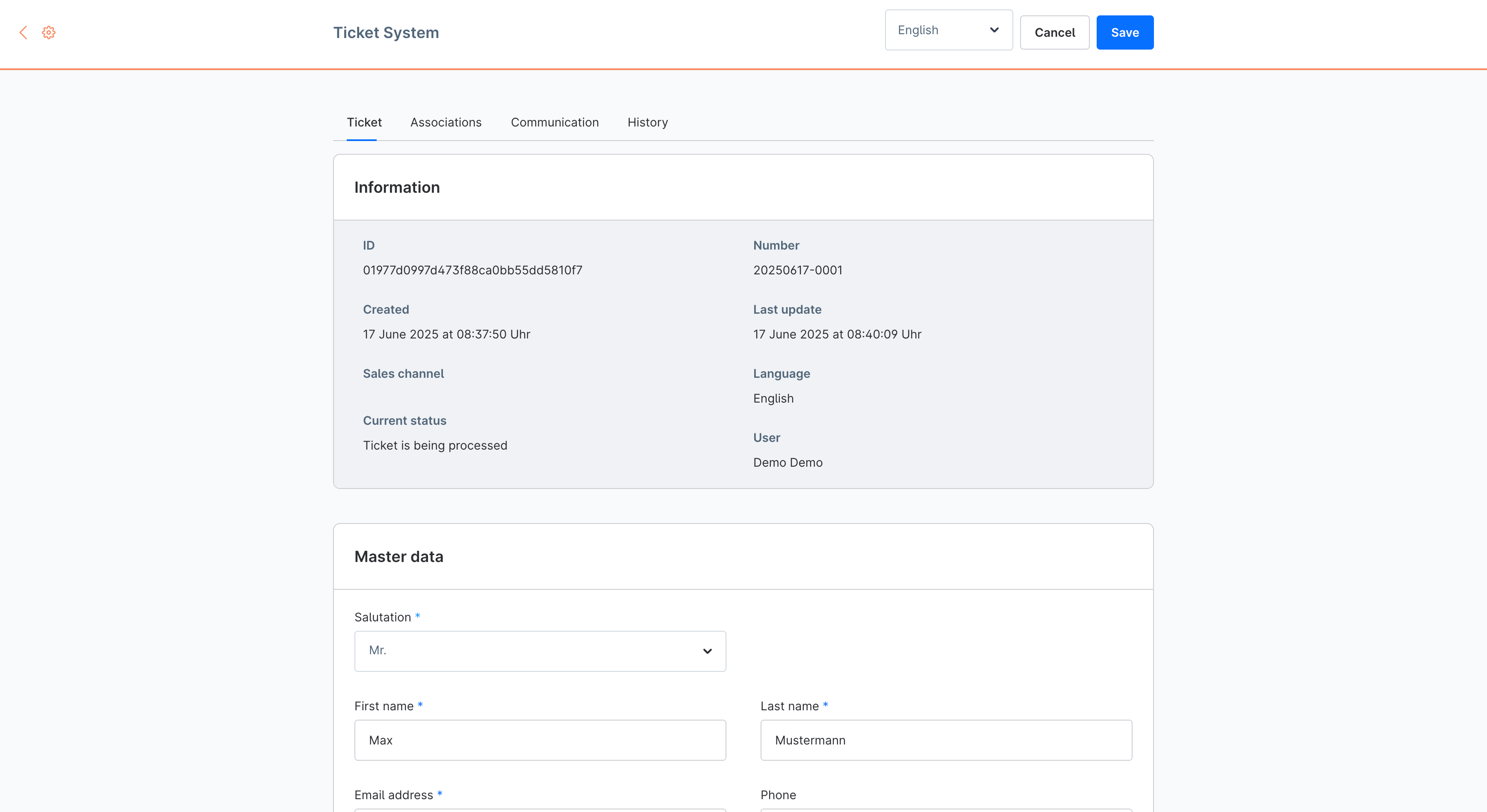
Task: Open the settings gear icon
Action: 48,32
